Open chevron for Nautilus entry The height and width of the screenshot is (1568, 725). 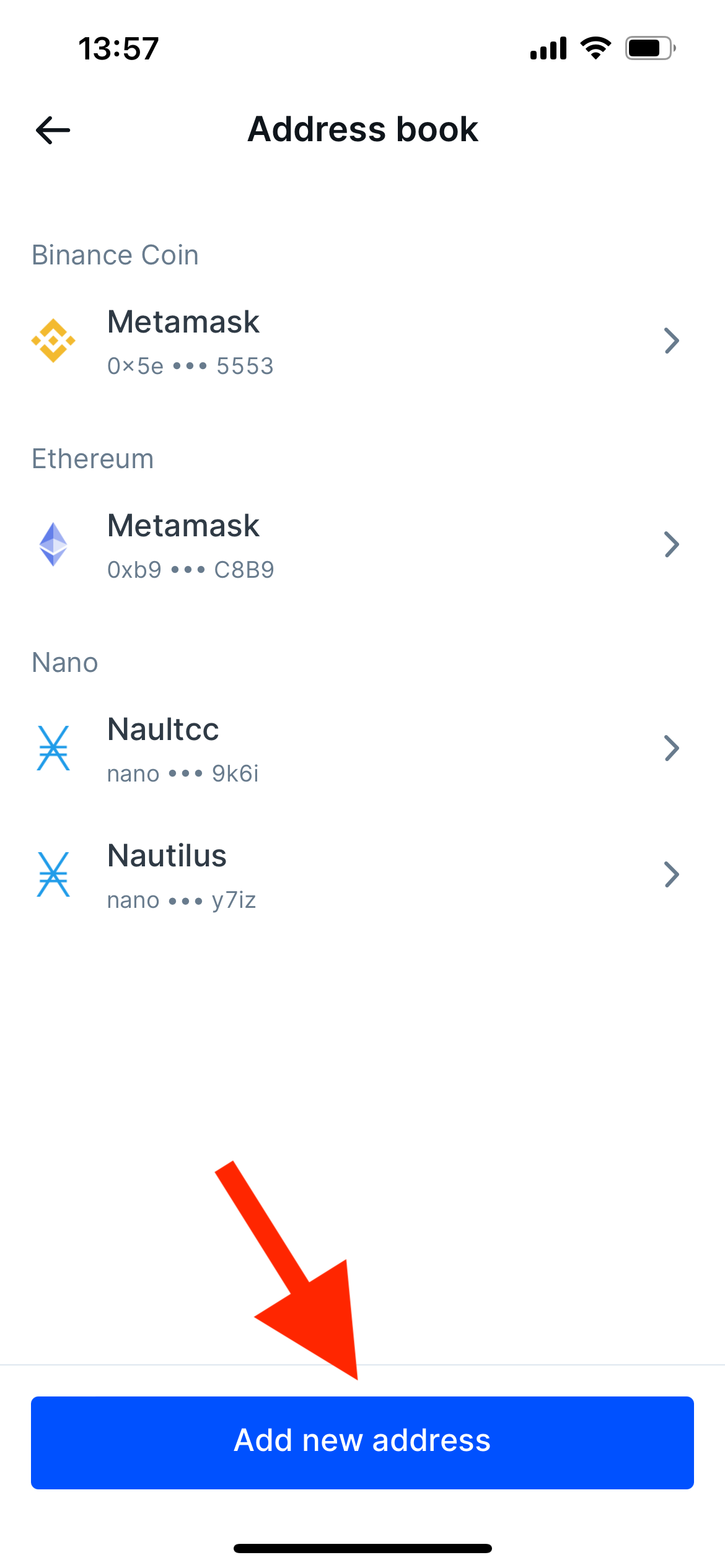click(x=672, y=874)
